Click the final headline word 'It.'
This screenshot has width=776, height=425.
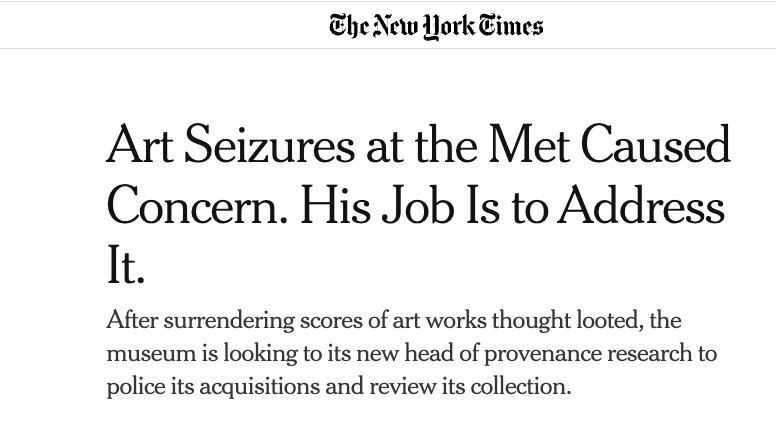click(126, 265)
